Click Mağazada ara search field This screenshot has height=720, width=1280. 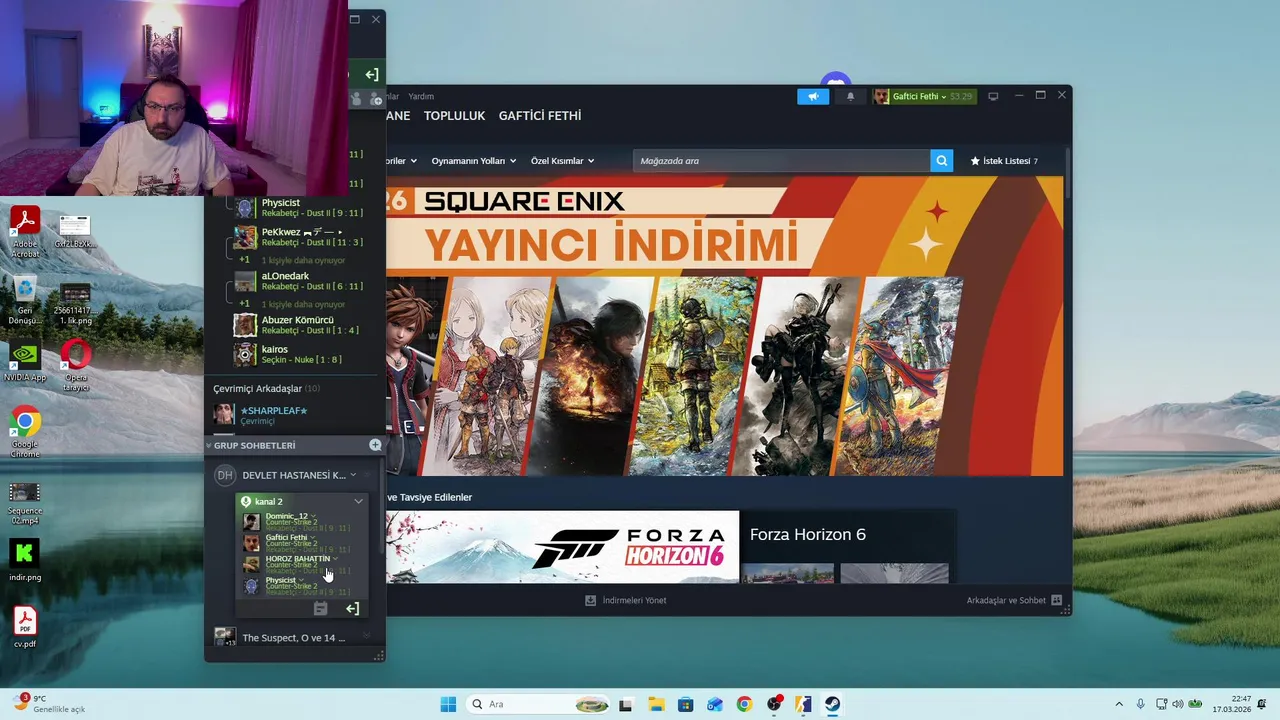pos(782,160)
